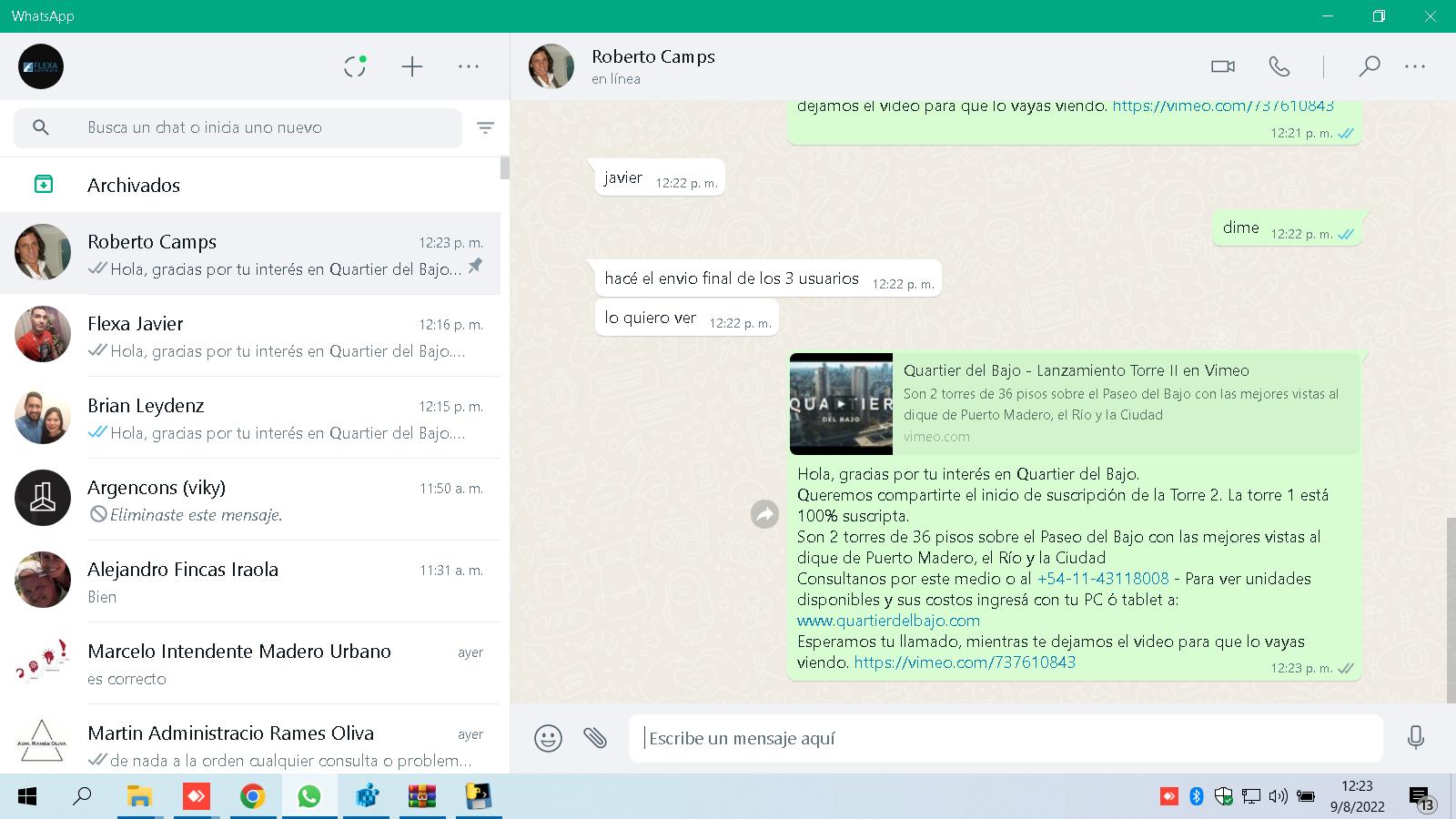Image resolution: width=1456 pixels, height=819 pixels.
Task: Open the AnyDesk taskbar icon
Action: pos(196,796)
